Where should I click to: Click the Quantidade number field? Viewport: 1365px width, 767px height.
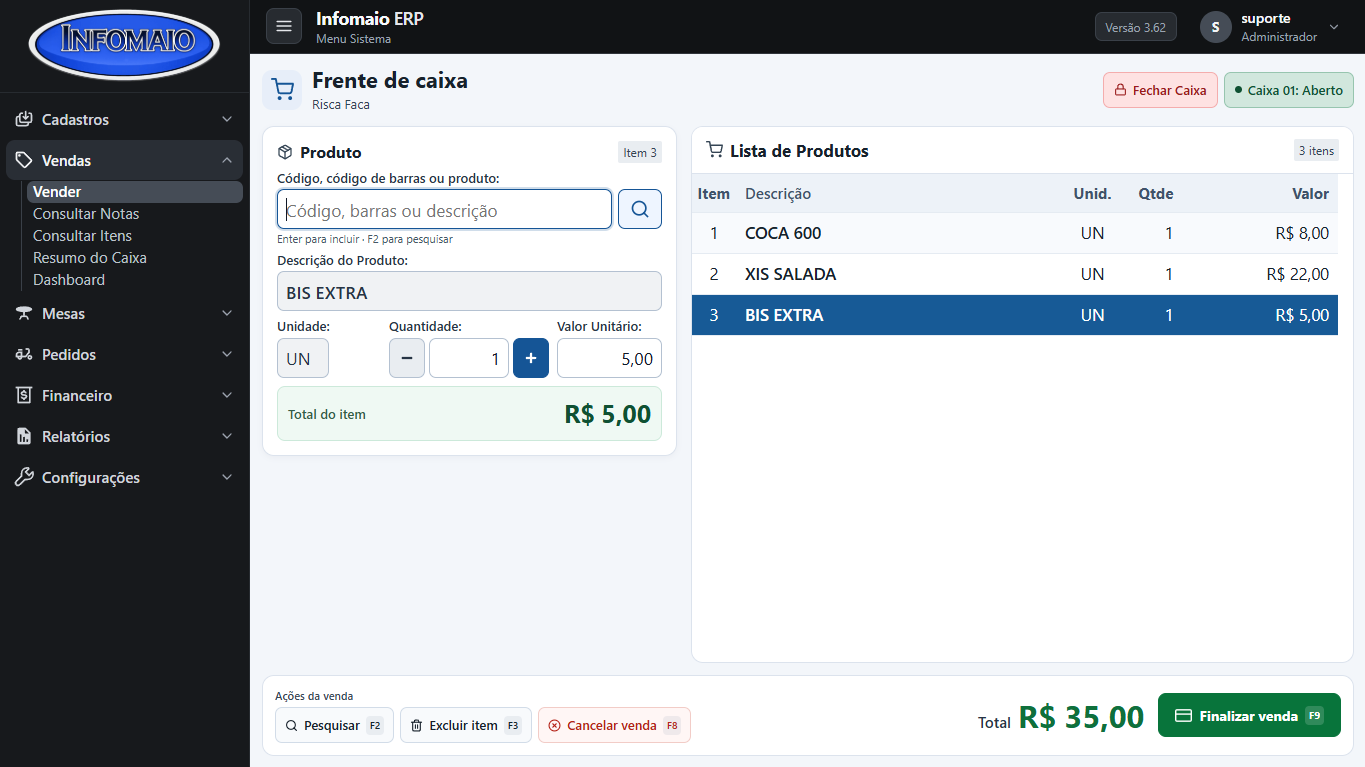point(469,358)
